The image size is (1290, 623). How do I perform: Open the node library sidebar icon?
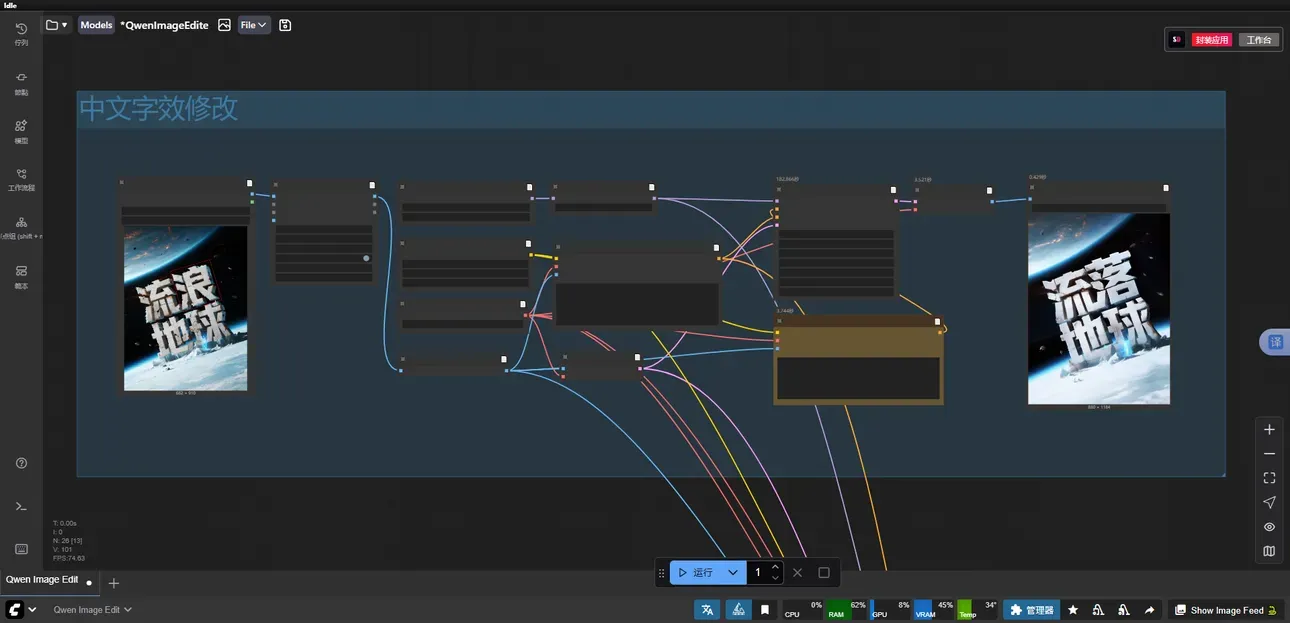tap(21, 83)
